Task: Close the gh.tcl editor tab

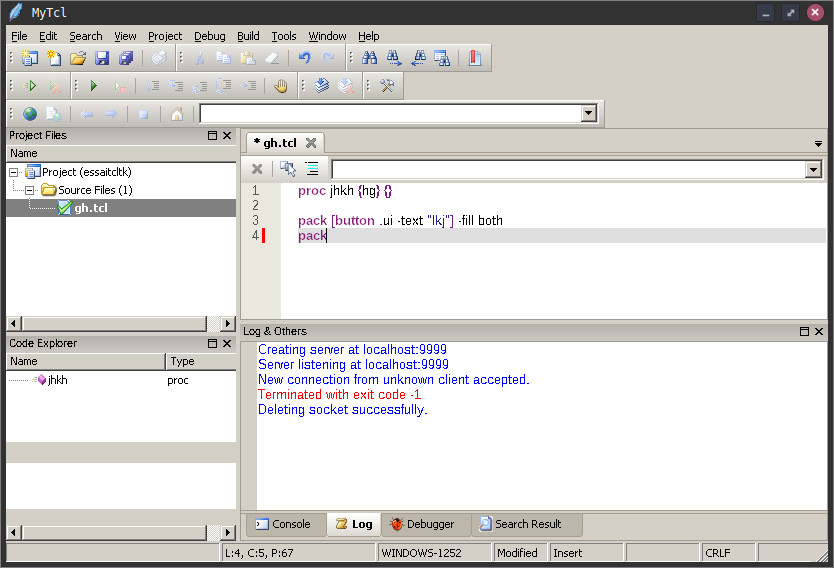Action: coord(311,143)
